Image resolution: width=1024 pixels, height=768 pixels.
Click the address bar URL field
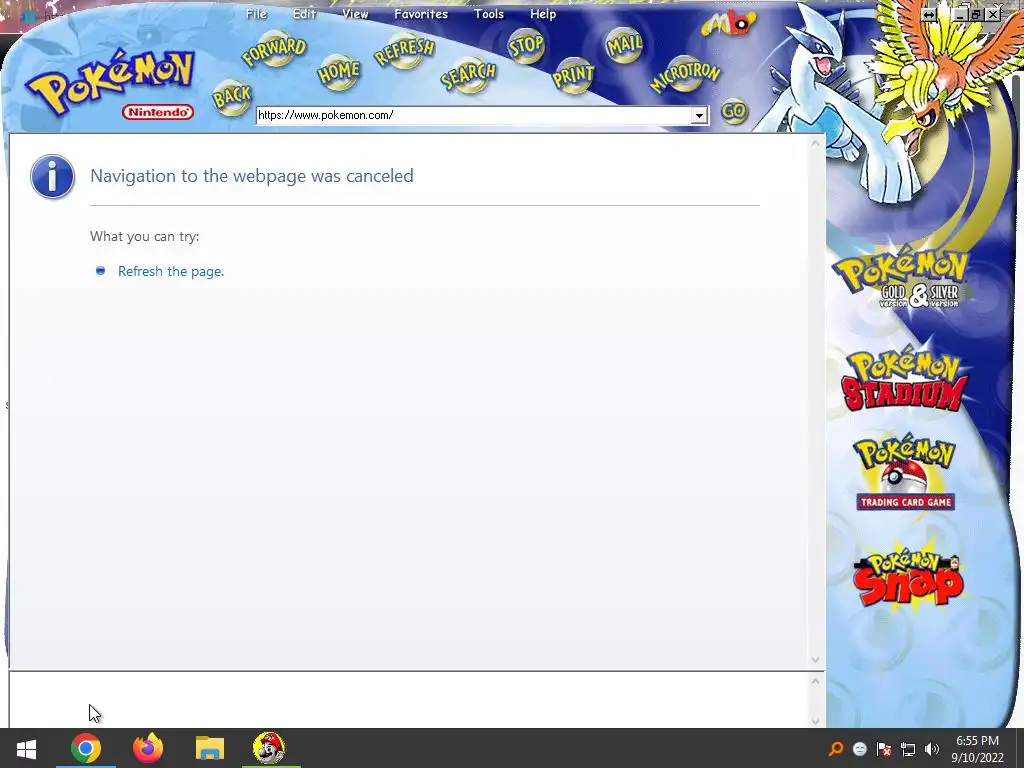[473, 116]
